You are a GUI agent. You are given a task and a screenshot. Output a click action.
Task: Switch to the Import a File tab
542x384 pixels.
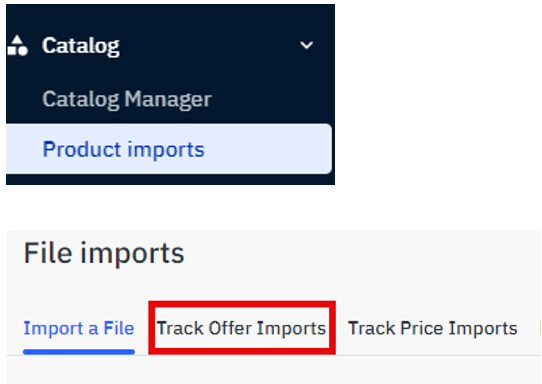tap(79, 328)
